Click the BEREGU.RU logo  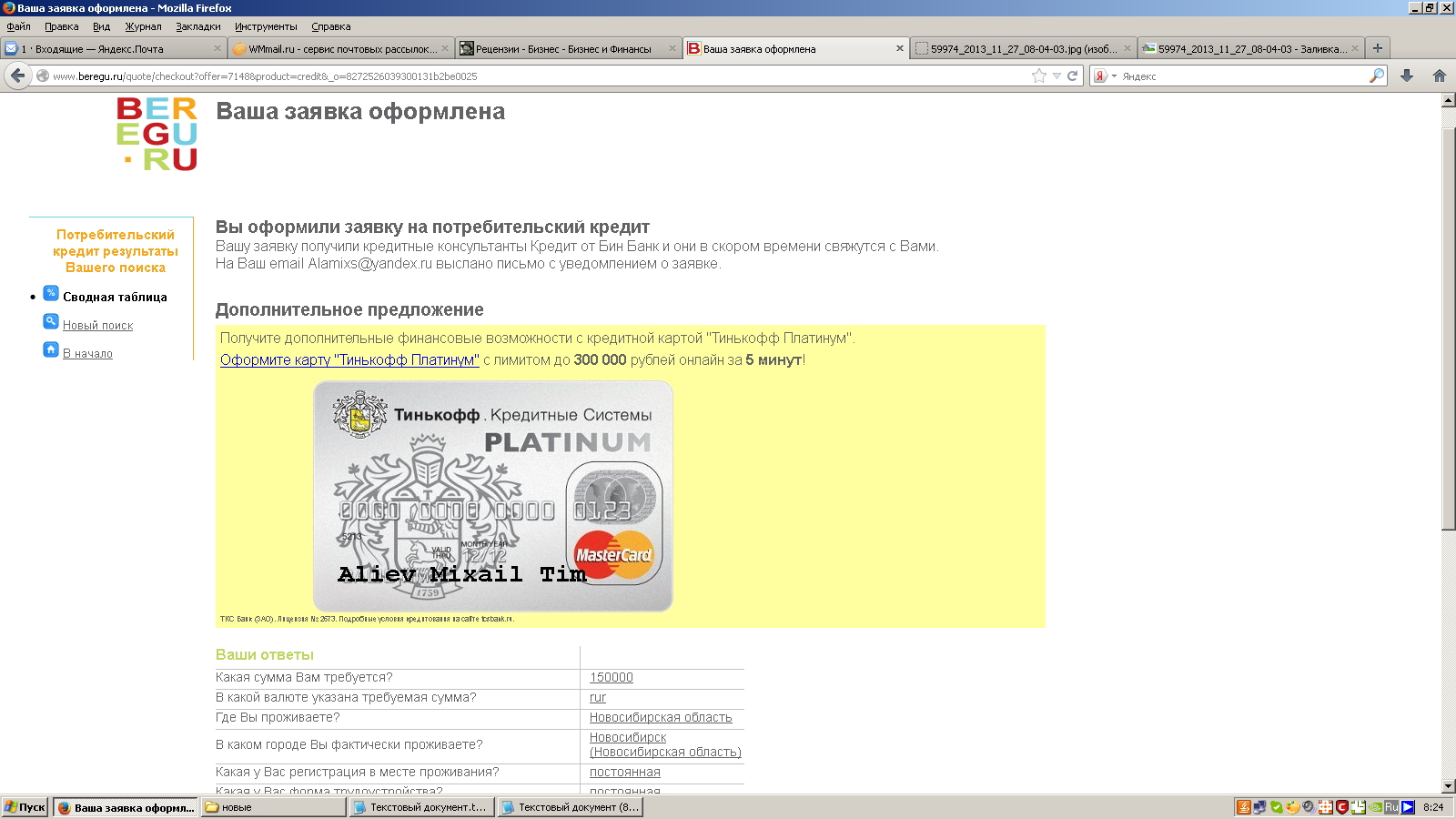tap(157, 134)
